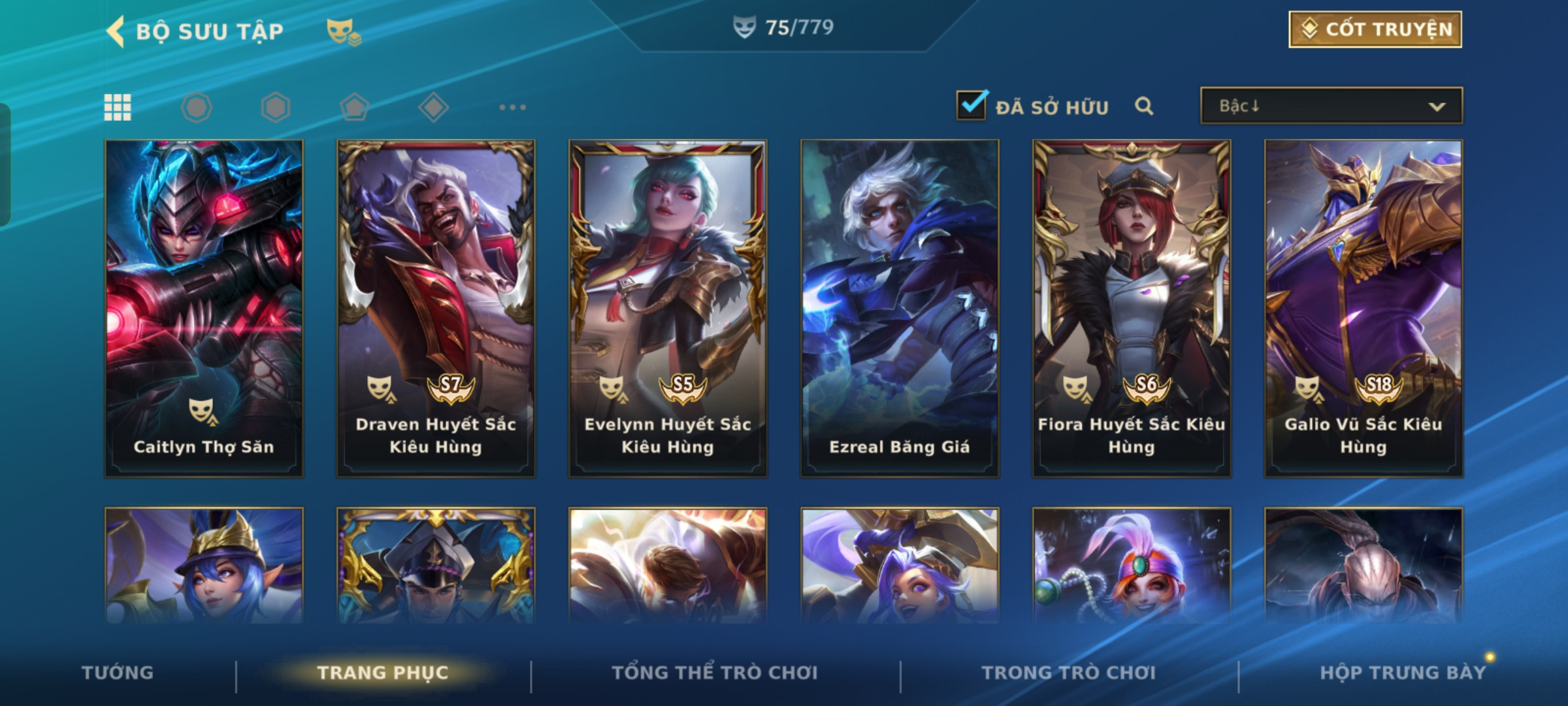Open the Ezreal Băng Giá skin card

[x=900, y=309]
